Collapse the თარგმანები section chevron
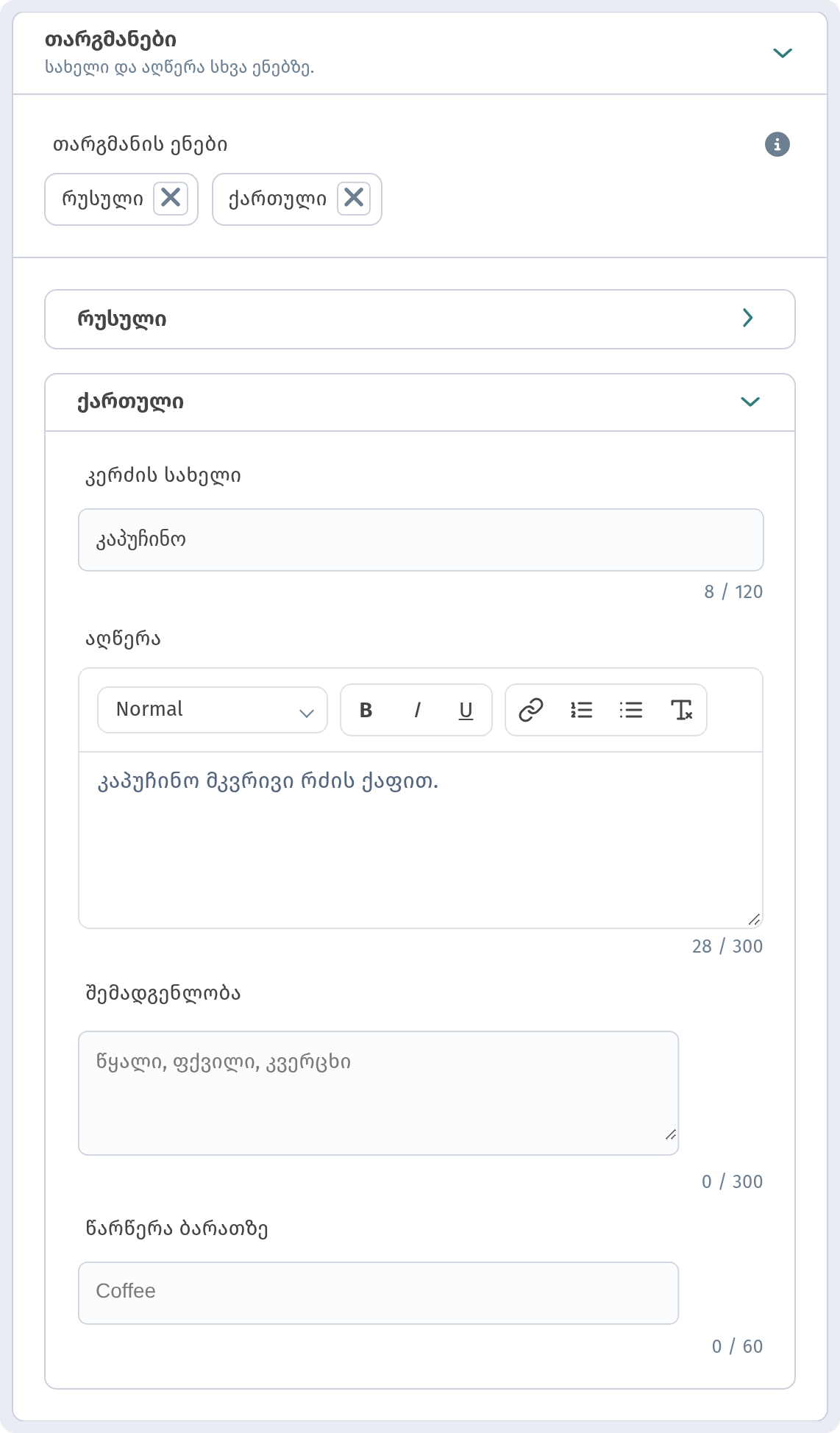The height and width of the screenshot is (1433, 840). click(x=783, y=53)
